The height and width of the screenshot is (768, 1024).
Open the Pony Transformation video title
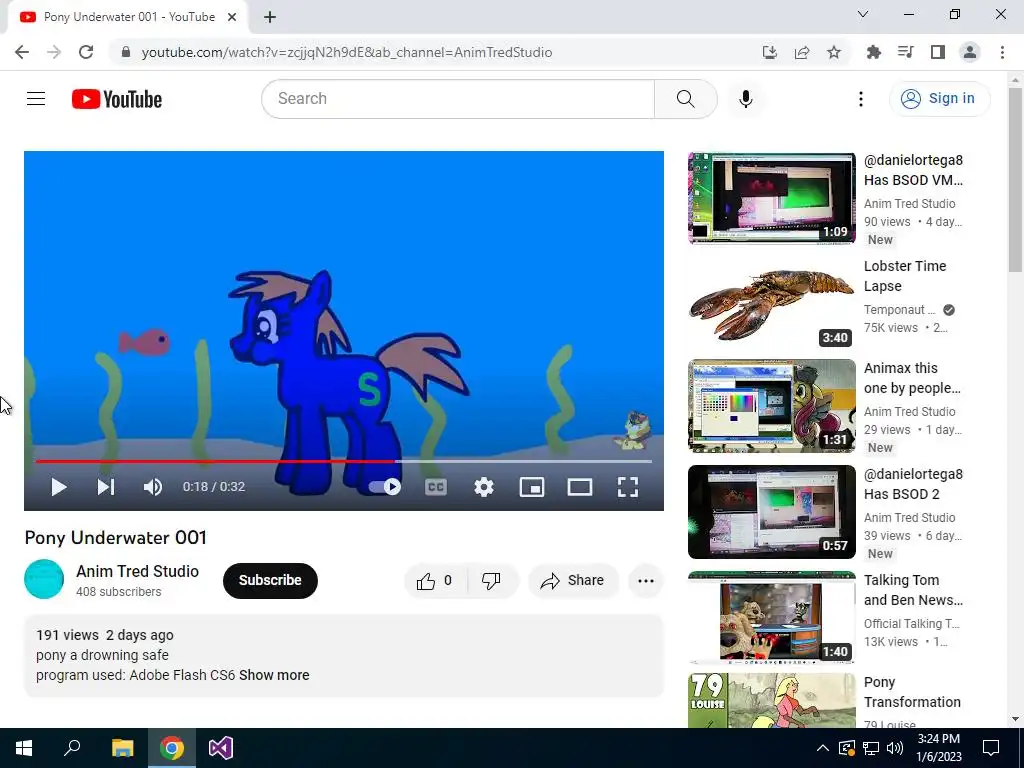912,692
